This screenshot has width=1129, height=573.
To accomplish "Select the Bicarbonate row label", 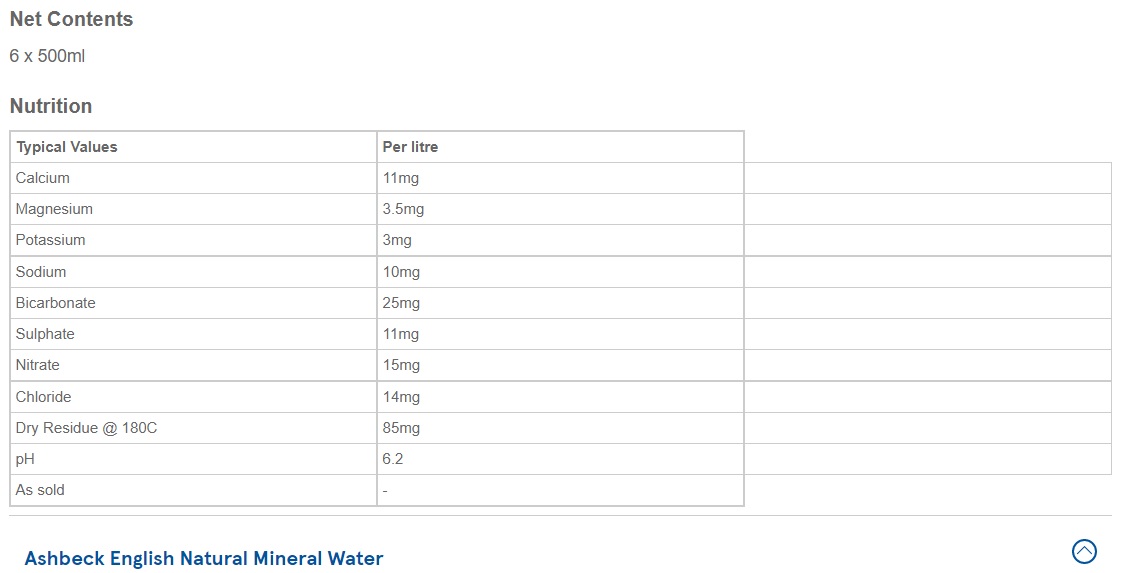I will pyautogui.click(x=55, y=302).
